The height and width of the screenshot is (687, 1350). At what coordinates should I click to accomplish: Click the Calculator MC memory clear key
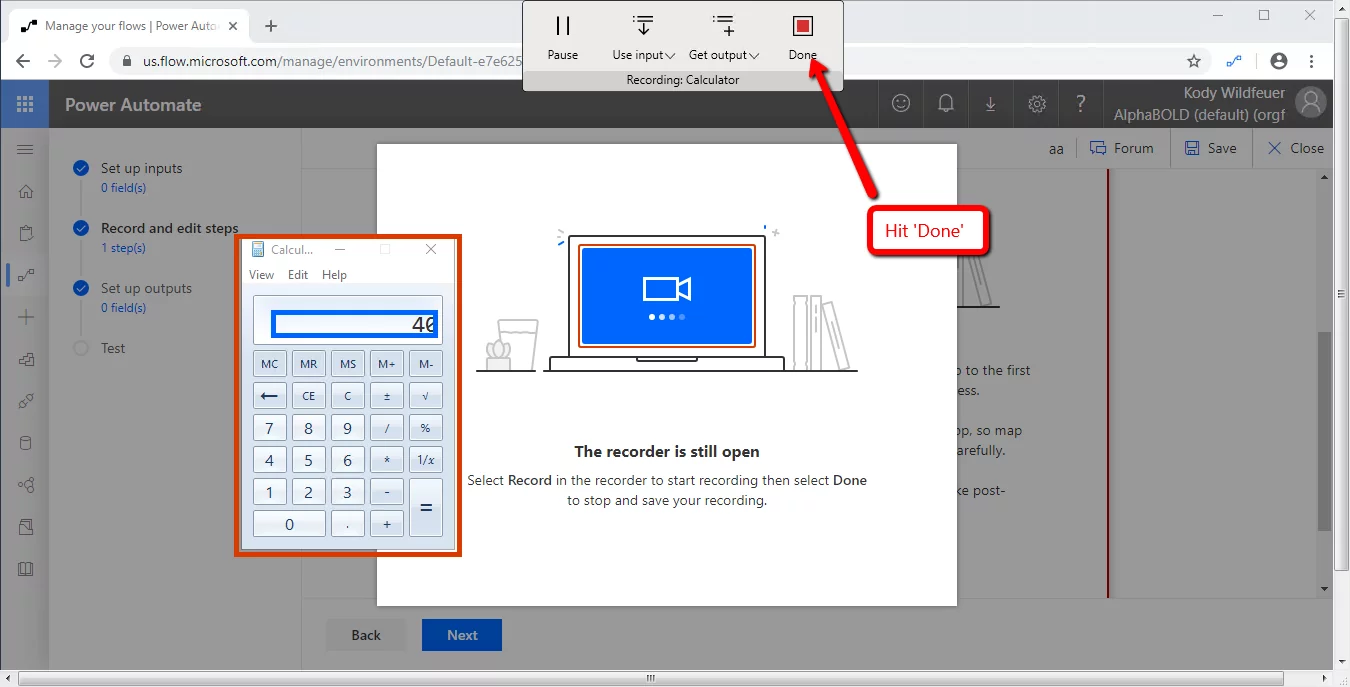[x=269, y=364]
